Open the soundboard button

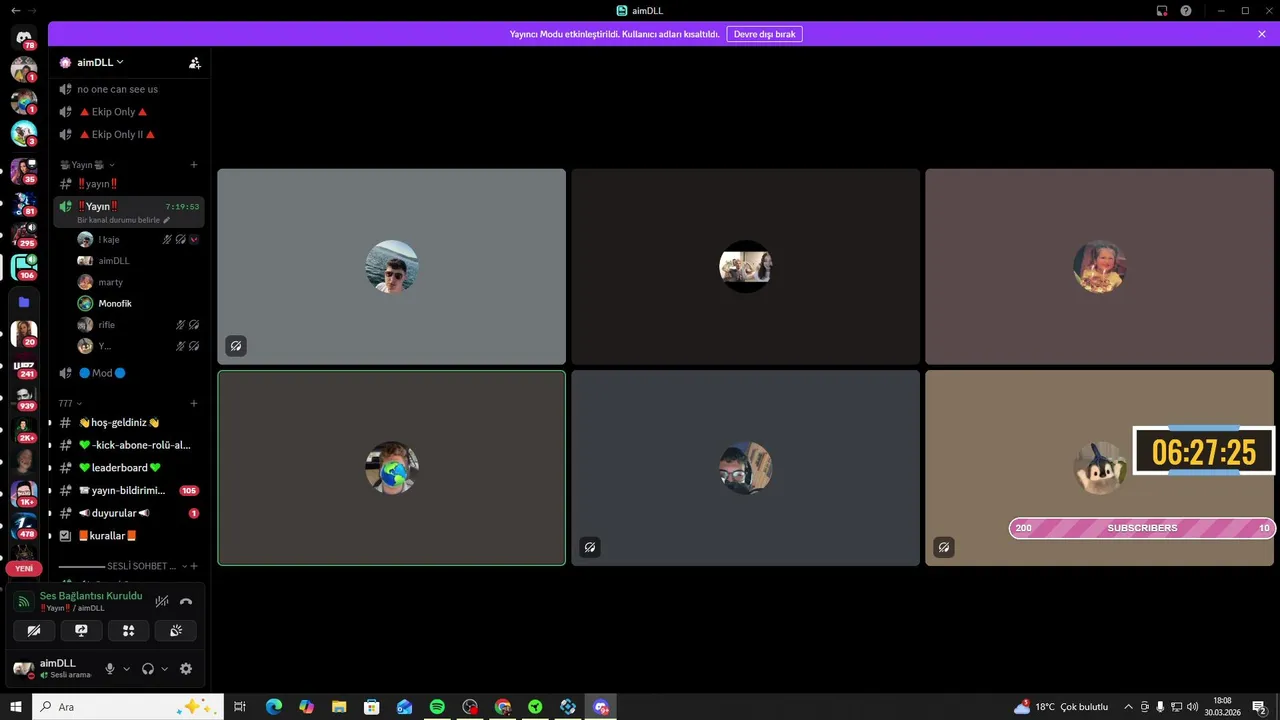point(176,631)
